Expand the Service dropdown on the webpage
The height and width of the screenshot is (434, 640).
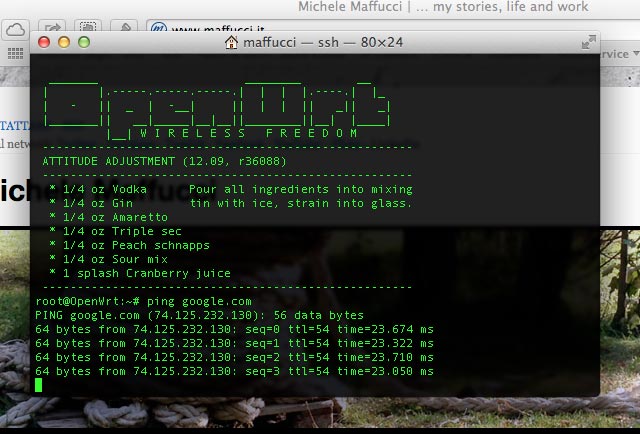pyautogui.click(x=613, y=56)
